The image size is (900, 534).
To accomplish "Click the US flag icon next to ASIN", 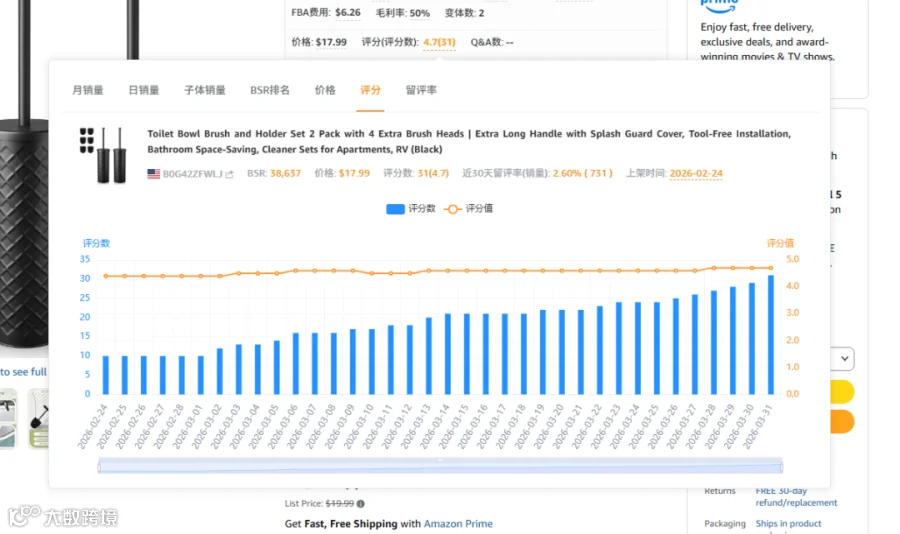I will tap(153, 173).
